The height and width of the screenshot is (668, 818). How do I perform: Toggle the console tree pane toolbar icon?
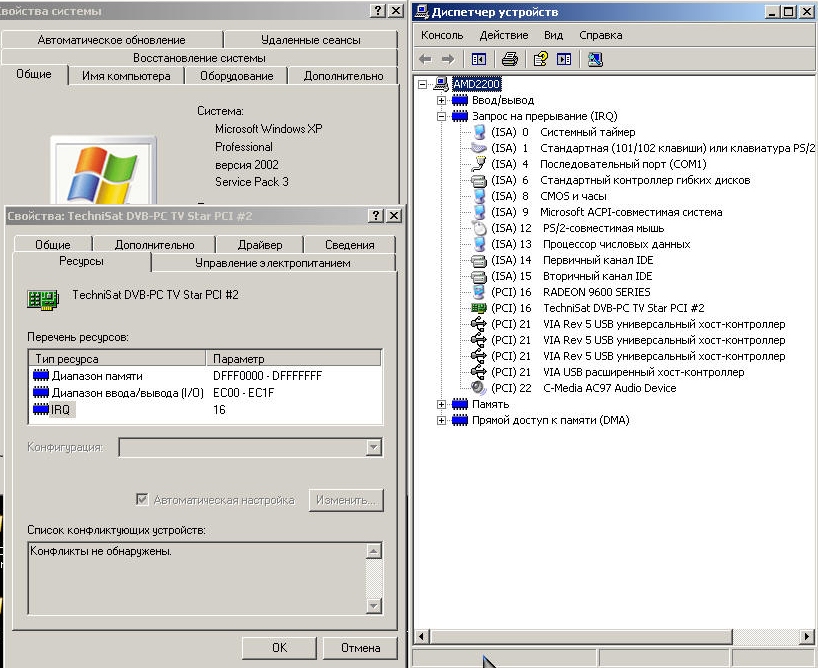coord(479,59)
